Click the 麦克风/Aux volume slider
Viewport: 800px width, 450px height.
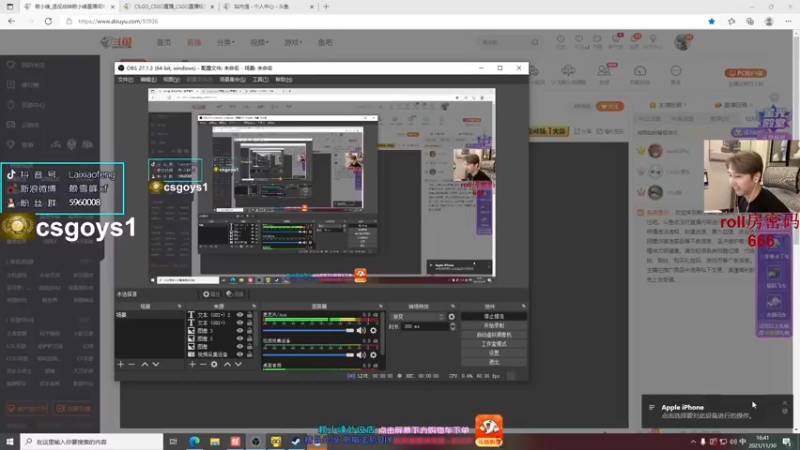coord(308,331)
